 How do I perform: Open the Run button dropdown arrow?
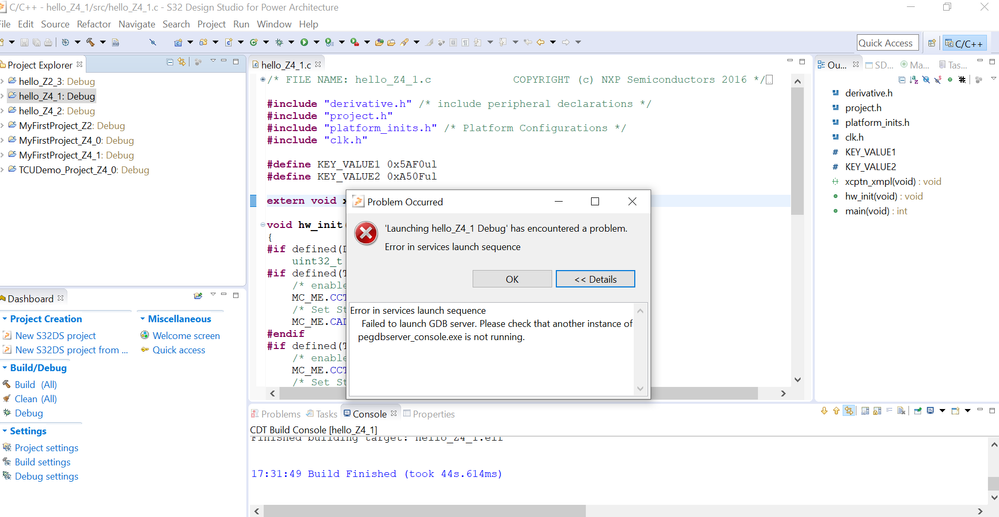pos(316,42)
